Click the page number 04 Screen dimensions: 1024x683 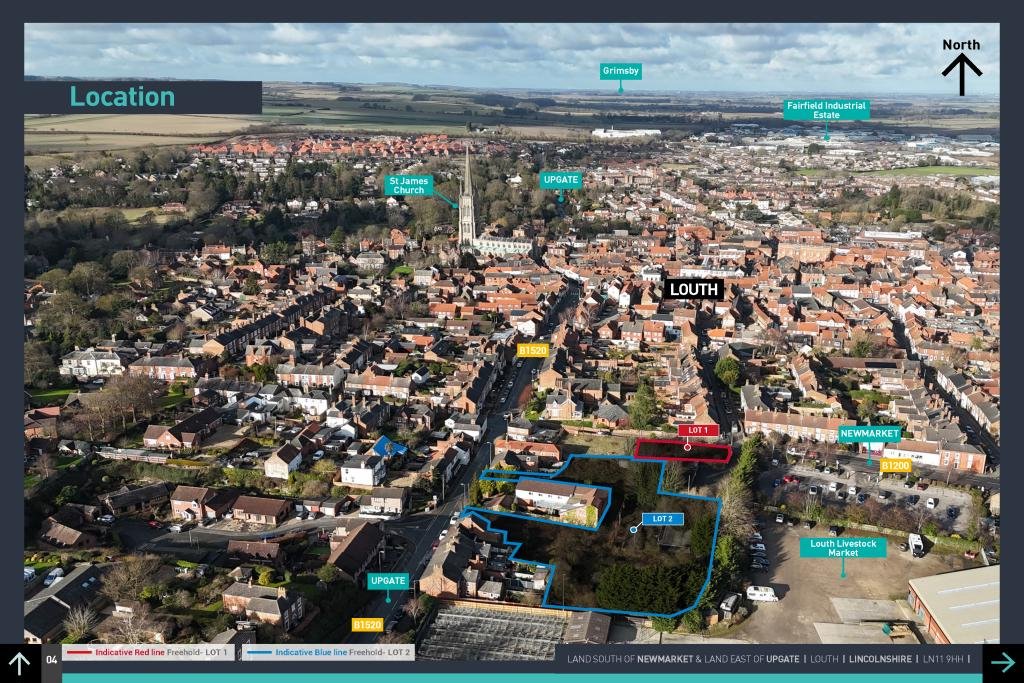[x=51, y=658]
